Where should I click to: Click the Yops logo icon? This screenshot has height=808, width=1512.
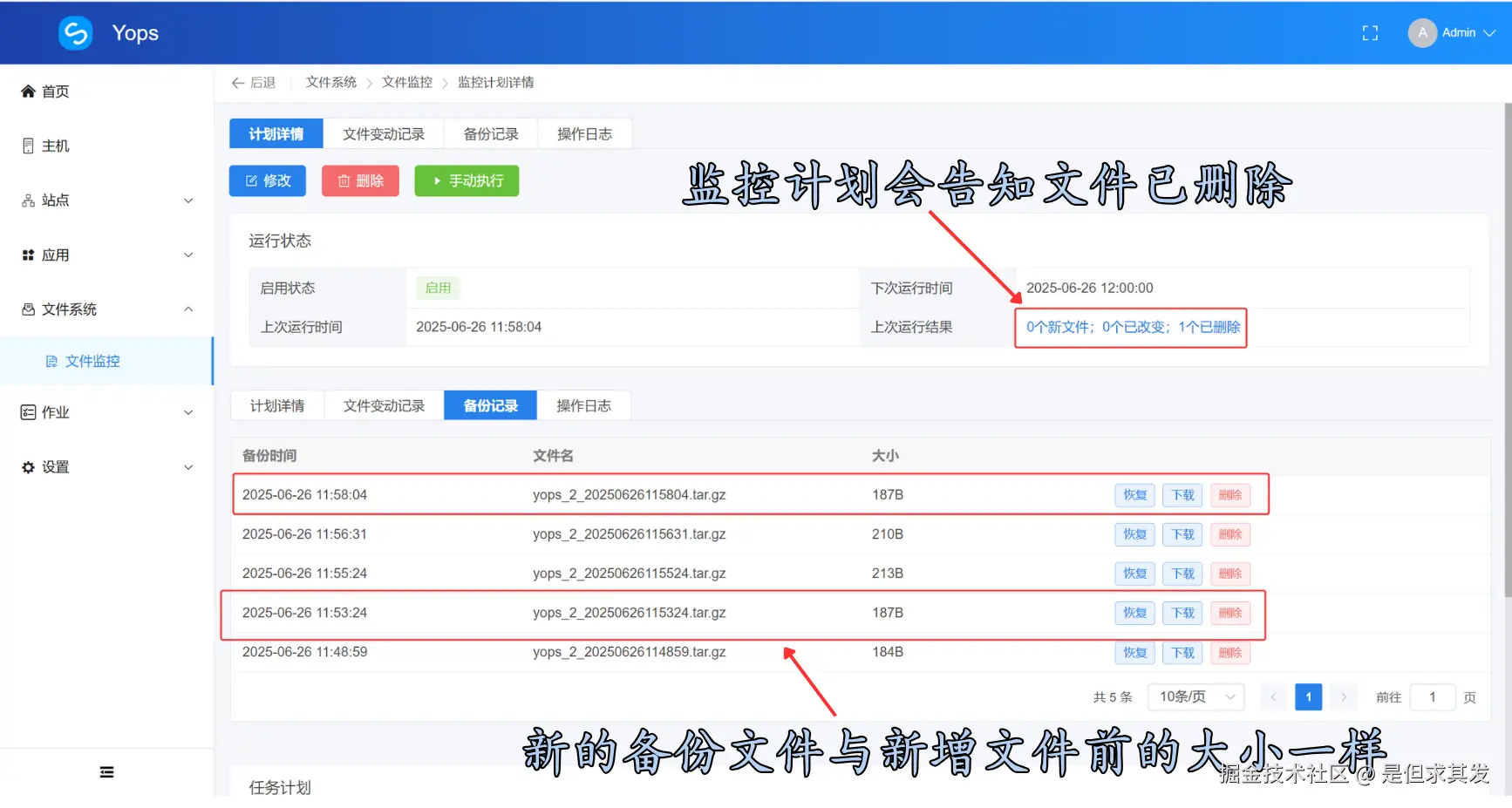(76, 33)
